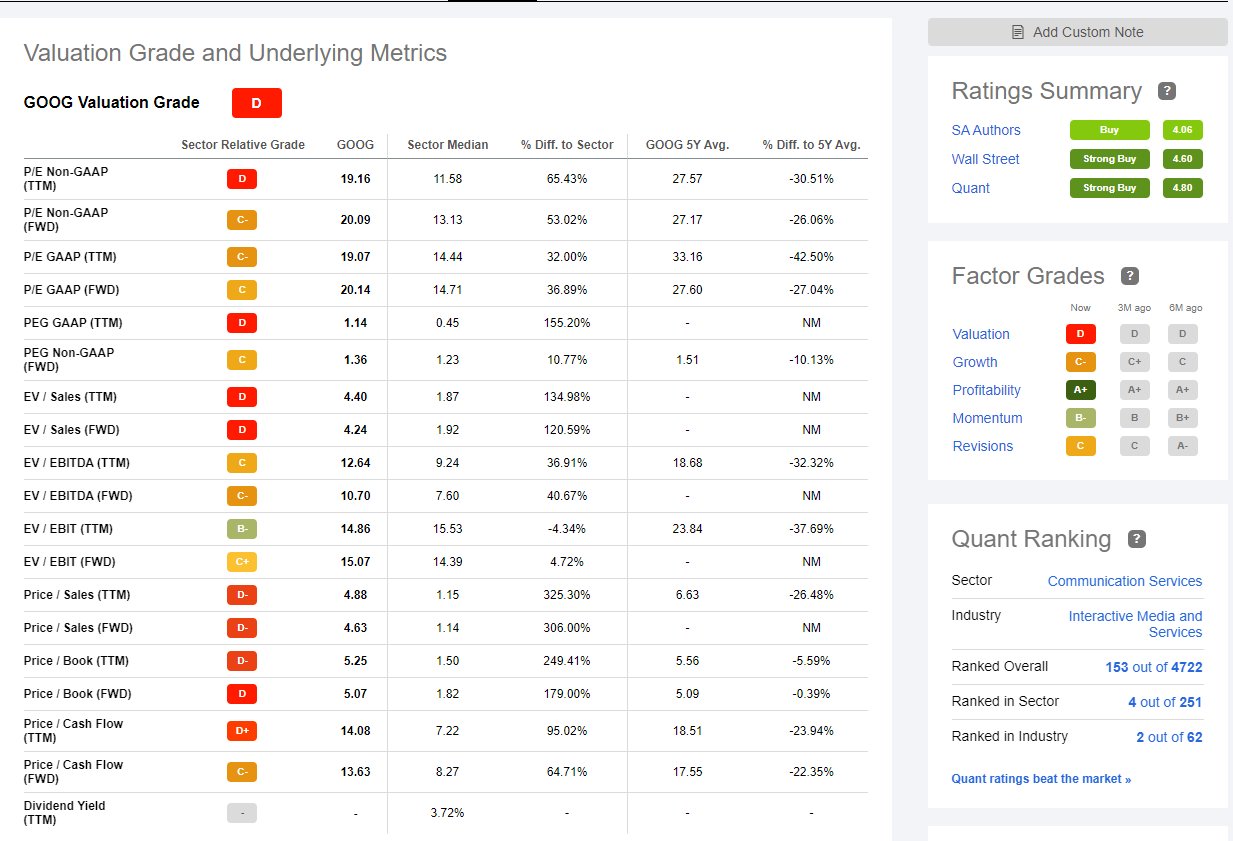
Task: Click Ranked Overall 153 out of 4722
Action: (x=1154, y=666)
